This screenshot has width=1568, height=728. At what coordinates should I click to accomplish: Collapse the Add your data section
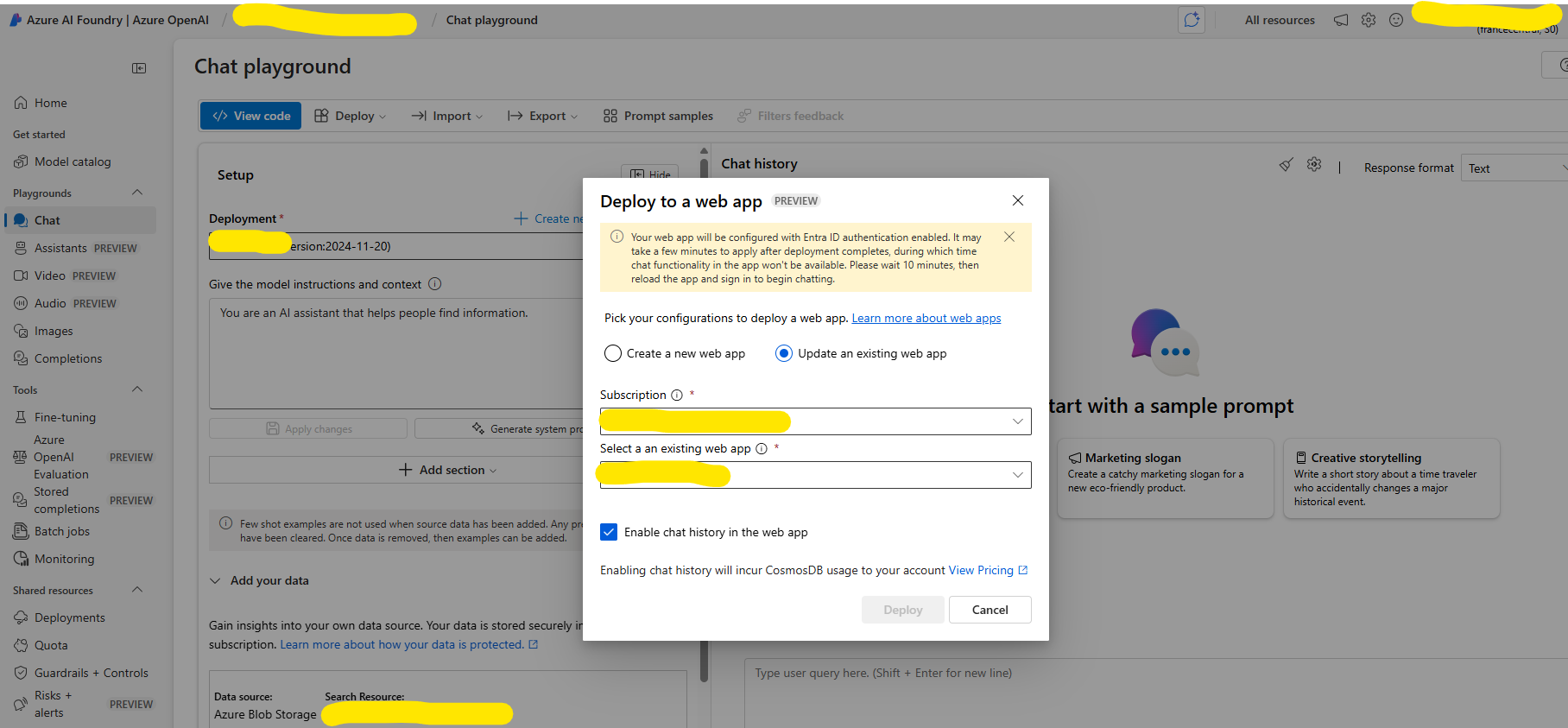215,581
